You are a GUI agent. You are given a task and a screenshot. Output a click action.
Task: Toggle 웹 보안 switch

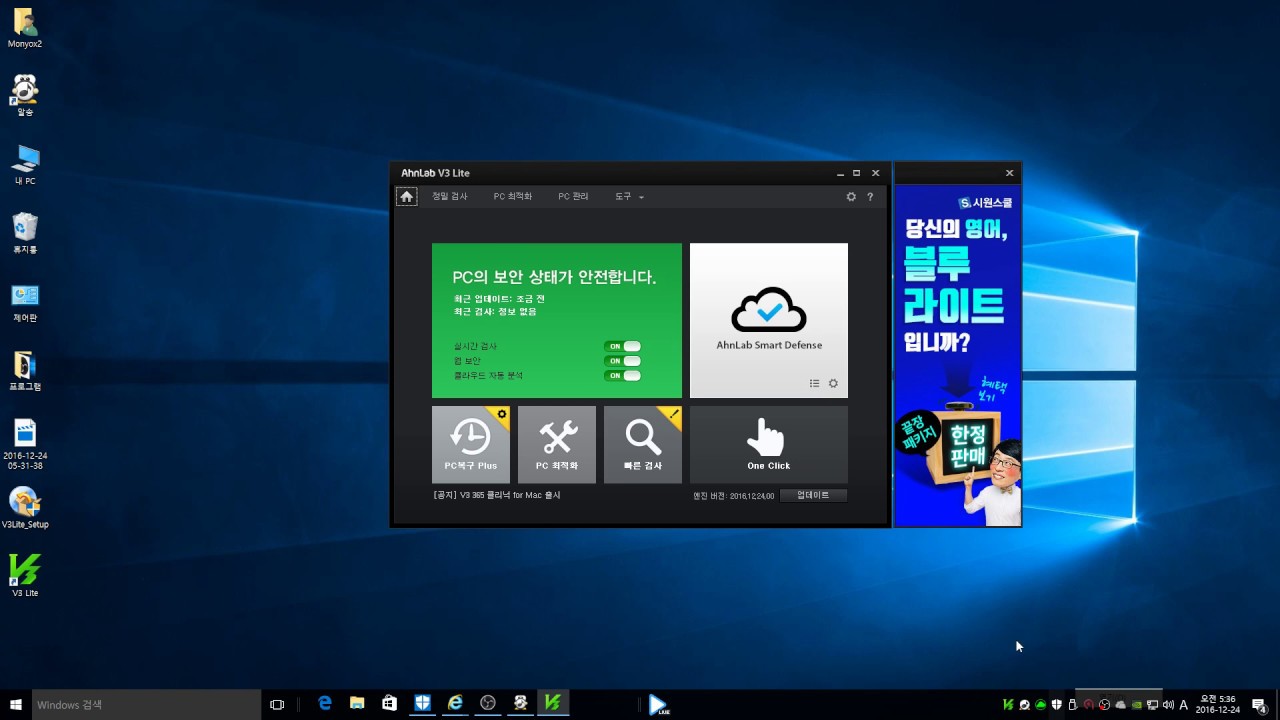click(x=622, y=361)
